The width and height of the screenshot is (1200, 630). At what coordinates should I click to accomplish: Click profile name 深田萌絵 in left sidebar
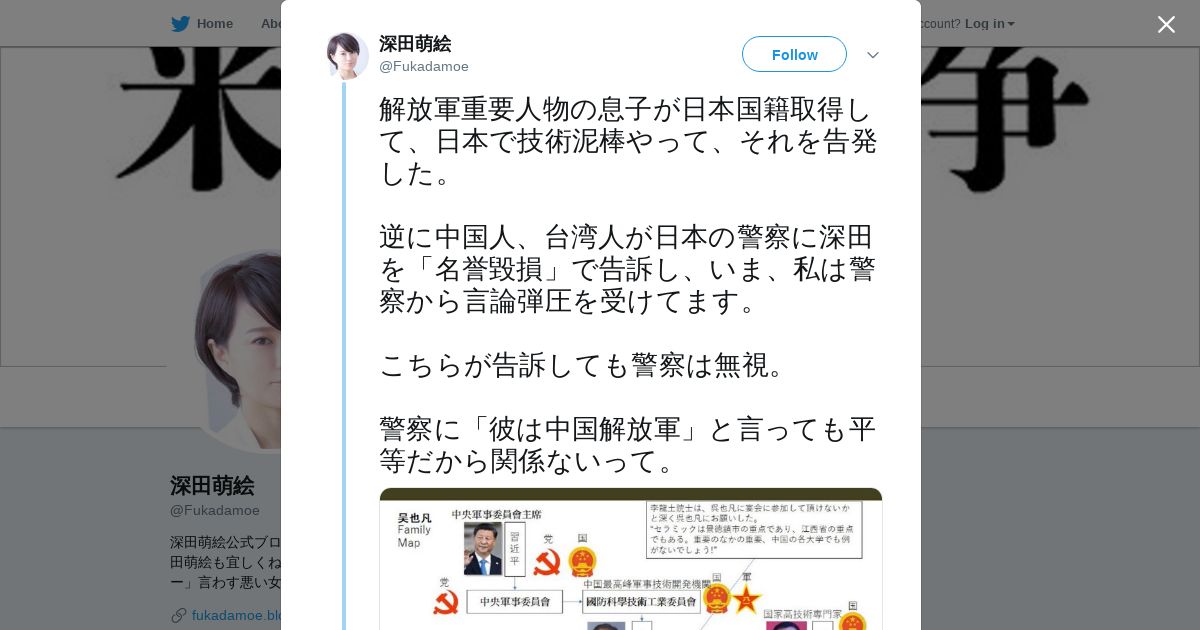212,486
